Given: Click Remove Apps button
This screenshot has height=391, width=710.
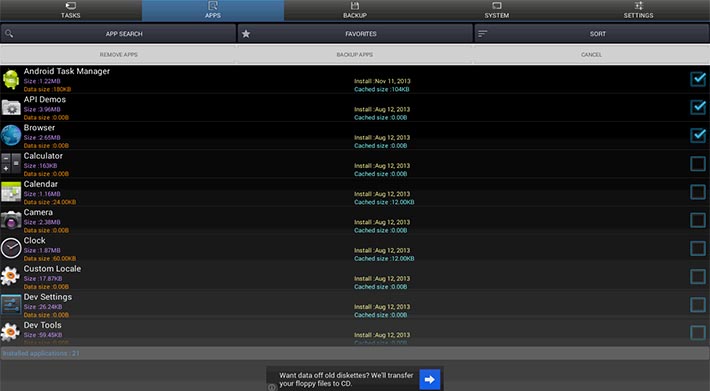Looking at the screenshot, I should pos(118,54).
